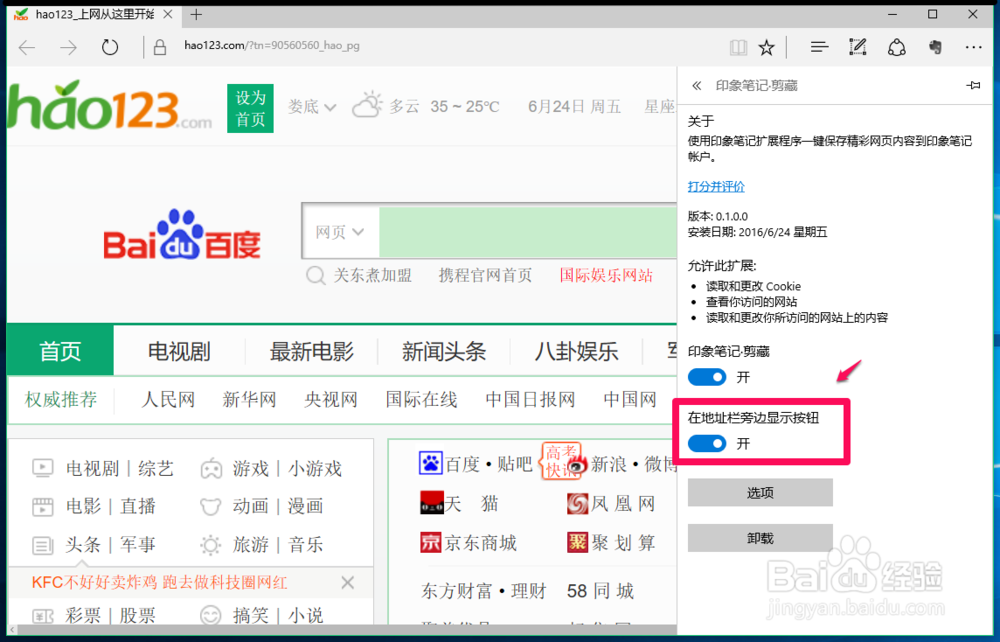Open the 人民网 link
The height and width of the screenshot is (642, 1000).
click(x=168, y=400)
